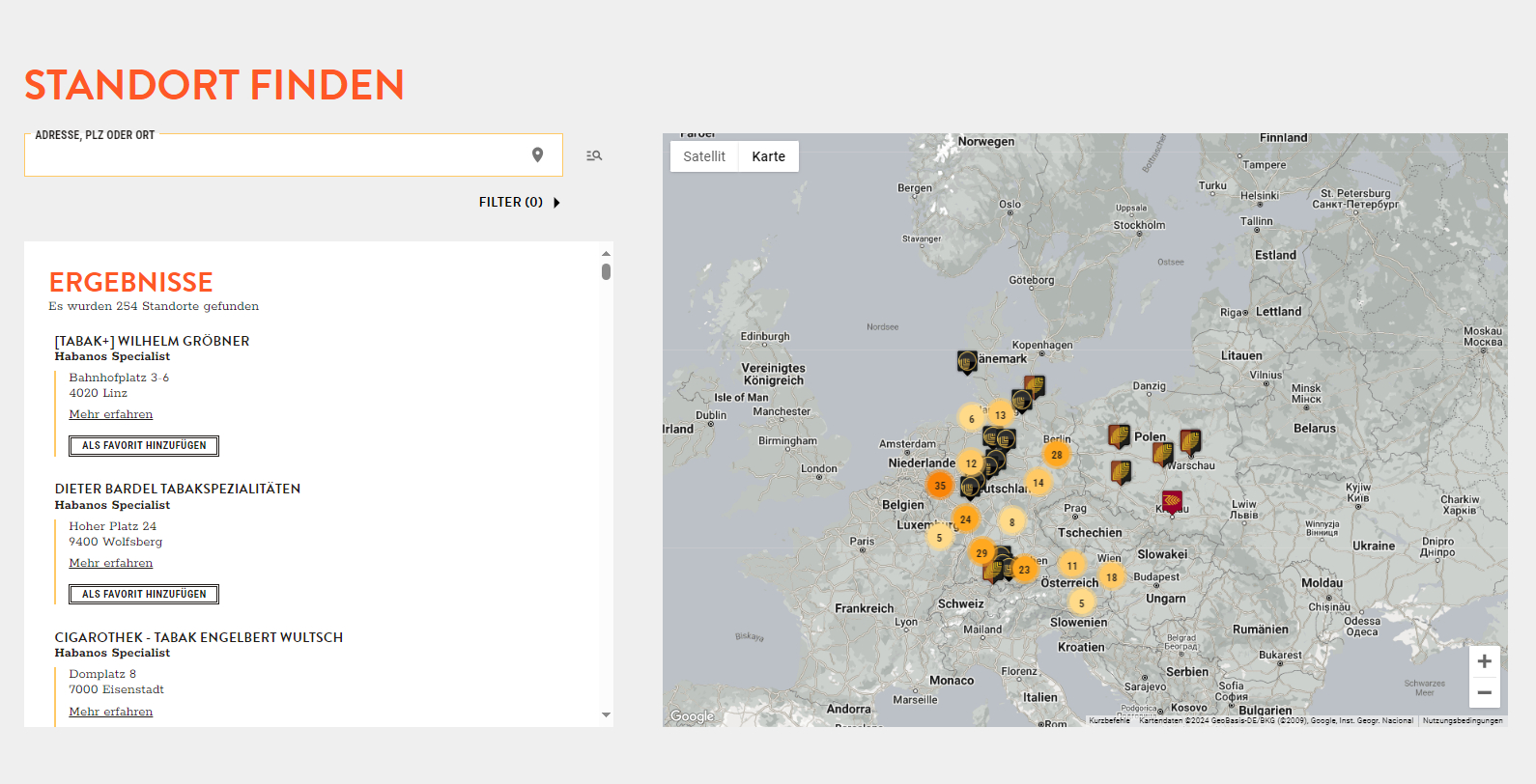Focus the Adresse, PLZ oder Ort field
Screen dimensions: 1536x784
pyautogui.click(x=294, y=155)
